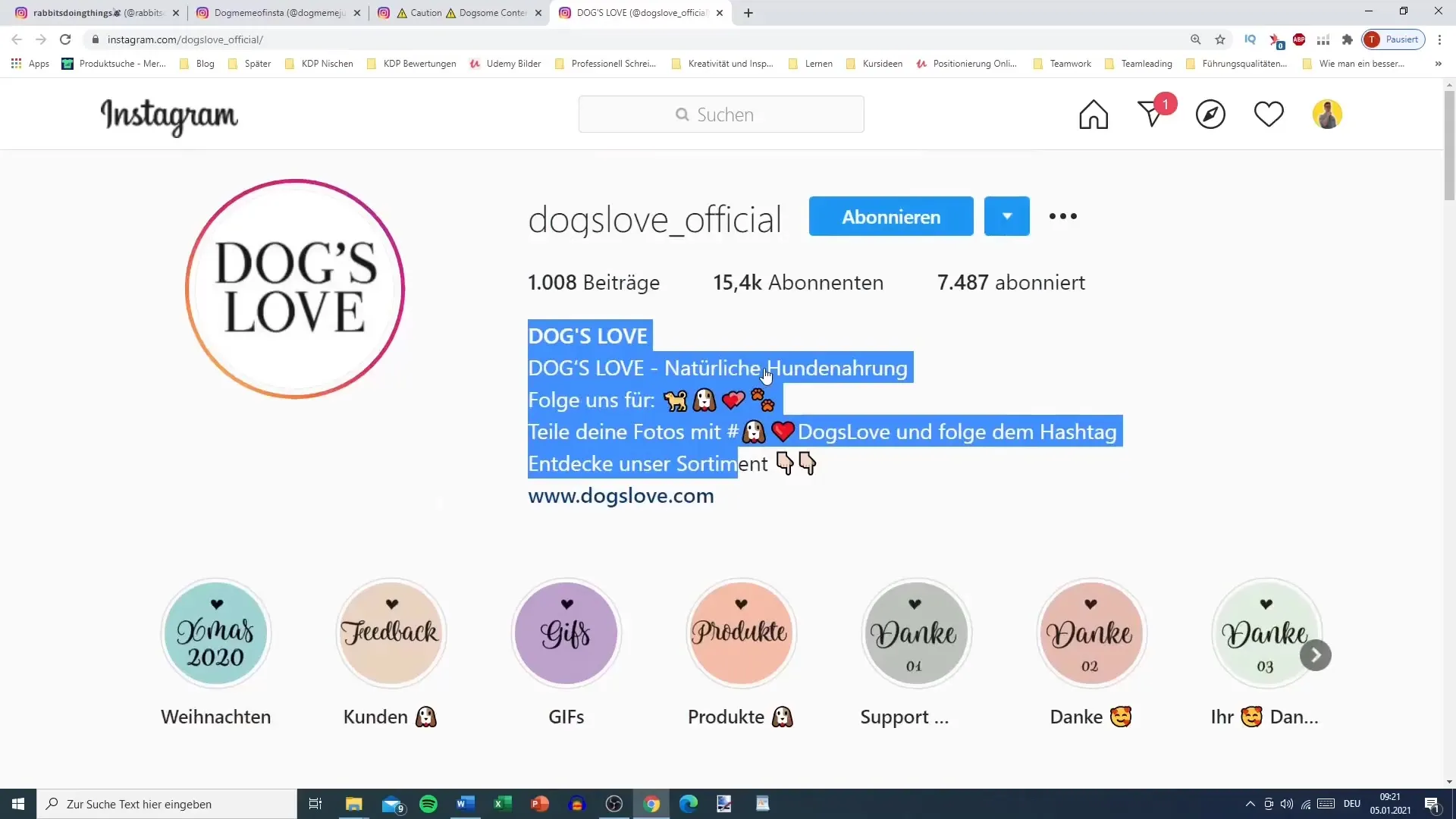Viewport: 1456px width, 819px height.
Task: Open the Danke 02 highlight
Action: click(x=1091, y=633)
